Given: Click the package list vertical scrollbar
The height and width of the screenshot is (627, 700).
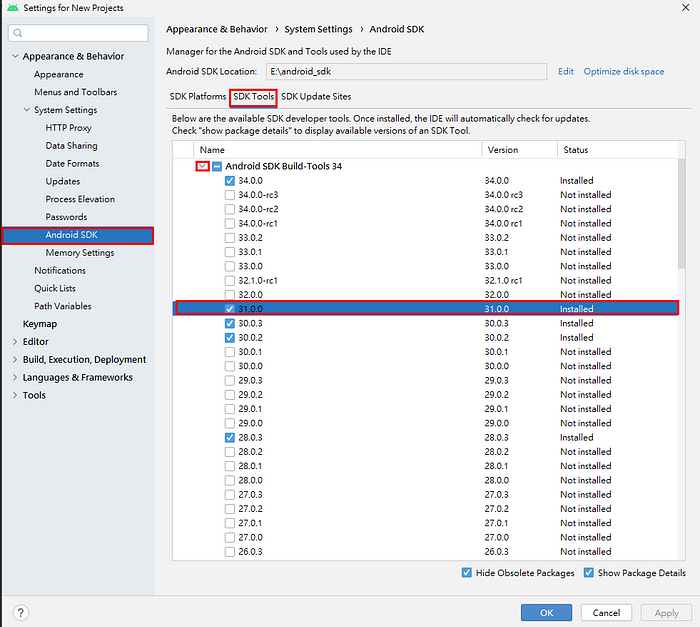Looking at the screenshot, I should pos(681,213).
